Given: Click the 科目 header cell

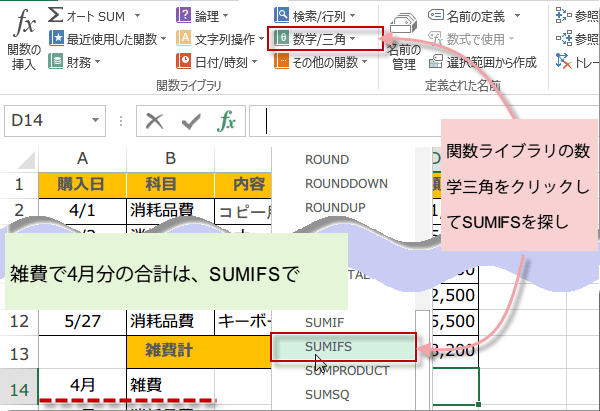Looking at the screenshot, I should (x=170, y=185).
